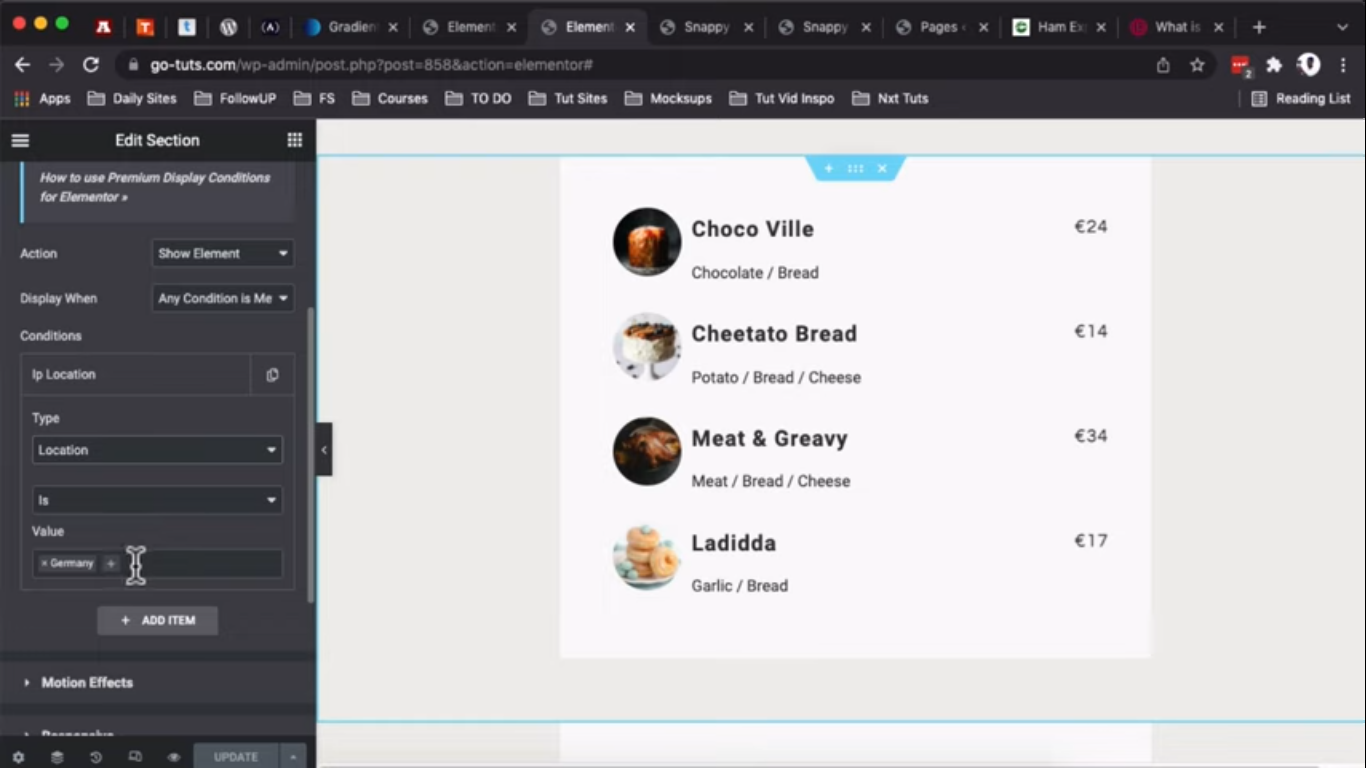
Task: Delete section using handle X
Action: [882, 168]
